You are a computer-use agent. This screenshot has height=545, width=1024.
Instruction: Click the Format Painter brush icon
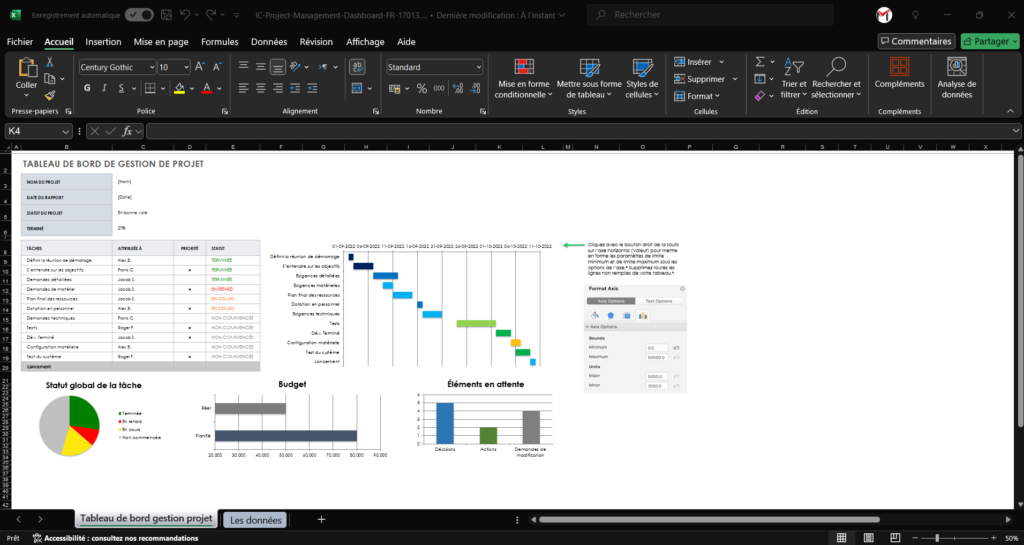coord(51,97)
